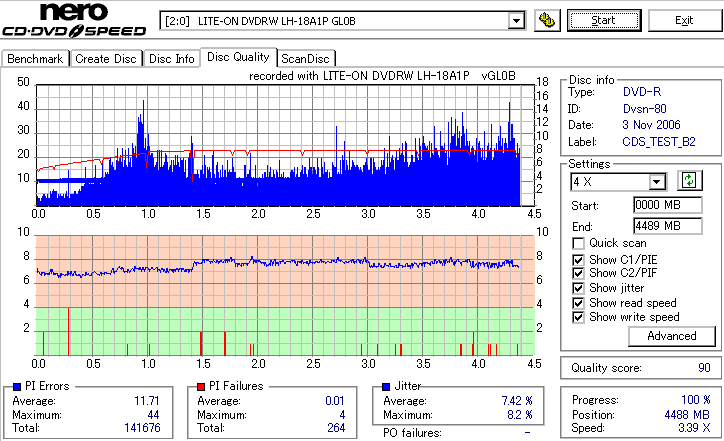Disable Show read speed checkbox
Viewport: 724px width, 441px height.
pos(578,303)
